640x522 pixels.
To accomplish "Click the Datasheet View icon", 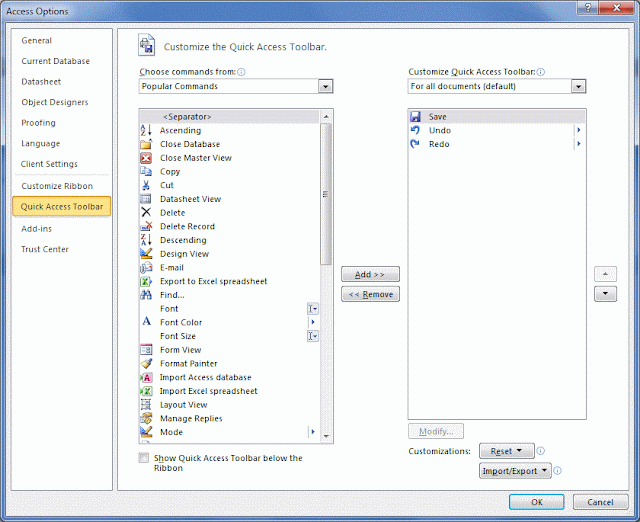I will coord(146,199).
